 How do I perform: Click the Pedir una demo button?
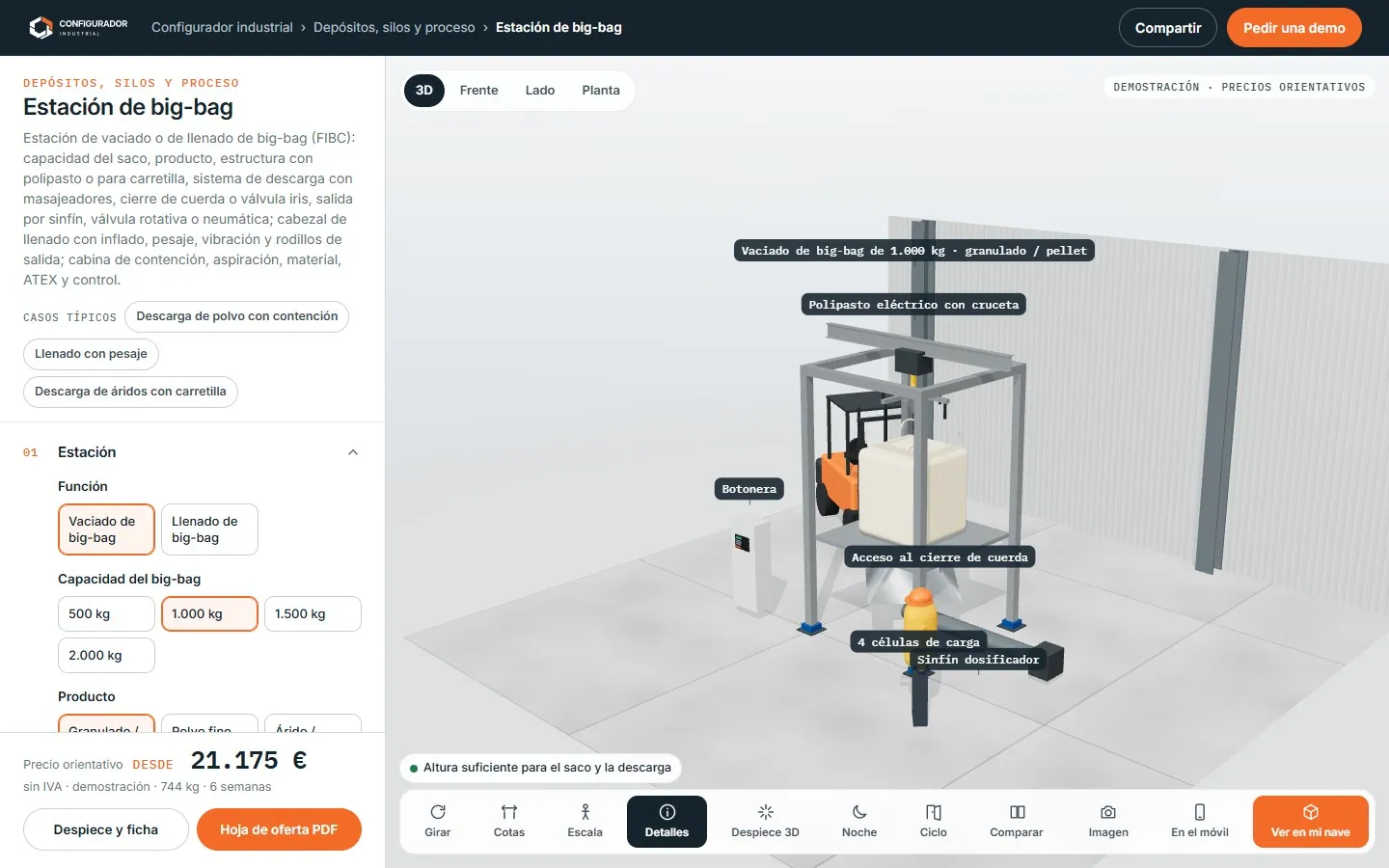[x=1294, y=28]
